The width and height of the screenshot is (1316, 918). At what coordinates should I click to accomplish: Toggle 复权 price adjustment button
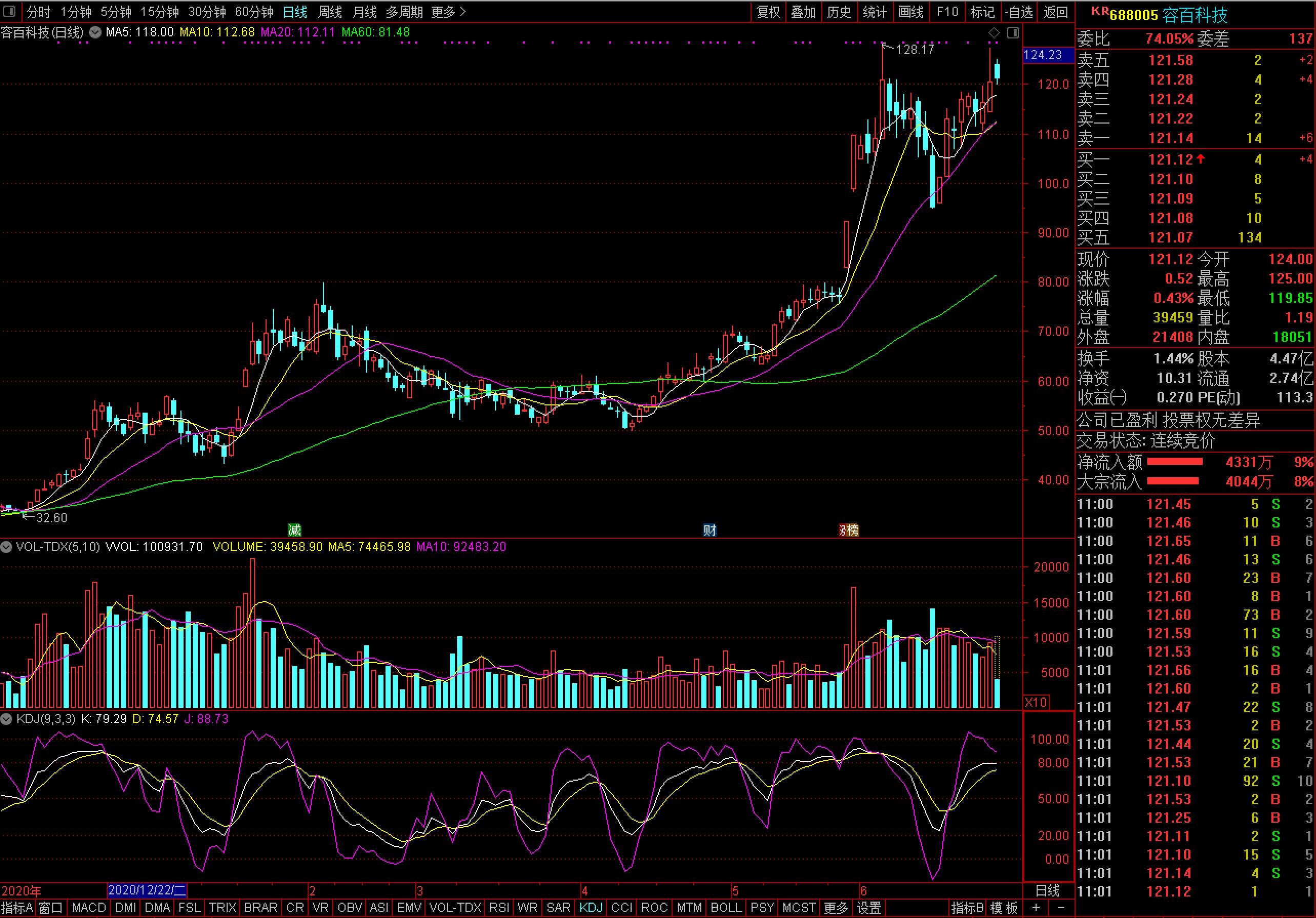pos(768,11)
